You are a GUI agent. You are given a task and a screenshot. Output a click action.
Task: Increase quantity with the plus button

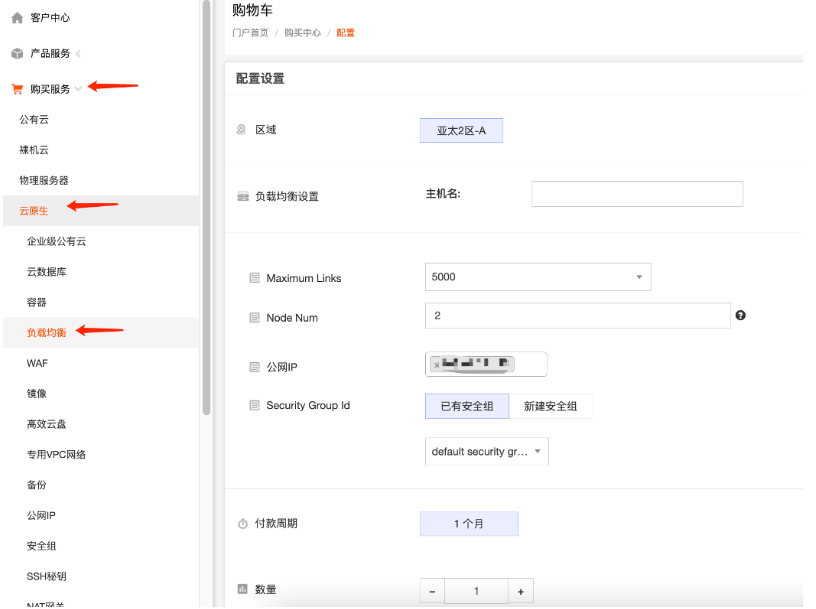(521, 591)
